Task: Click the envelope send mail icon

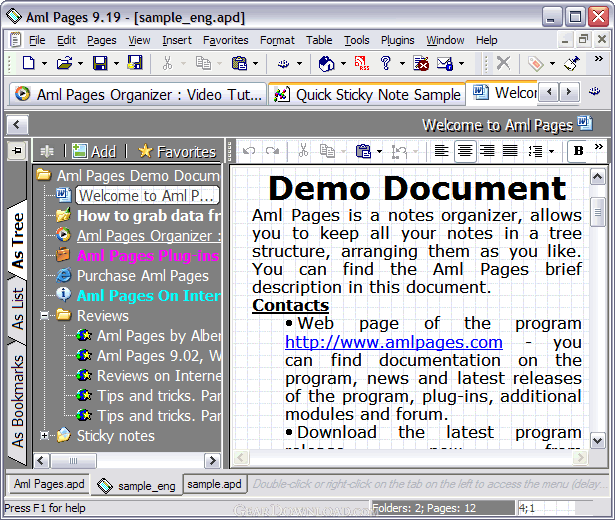Action: (x=445, y=63)
